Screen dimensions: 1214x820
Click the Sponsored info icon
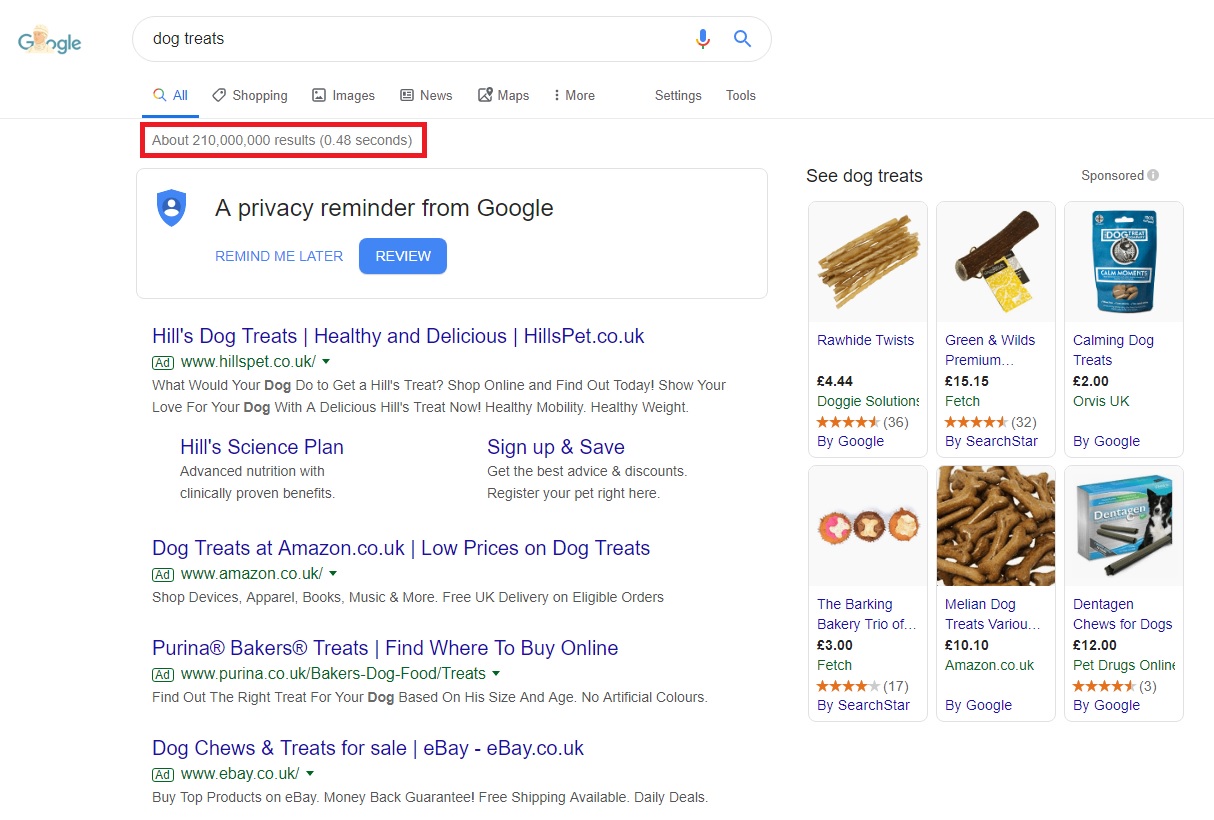pos(1153,175)
